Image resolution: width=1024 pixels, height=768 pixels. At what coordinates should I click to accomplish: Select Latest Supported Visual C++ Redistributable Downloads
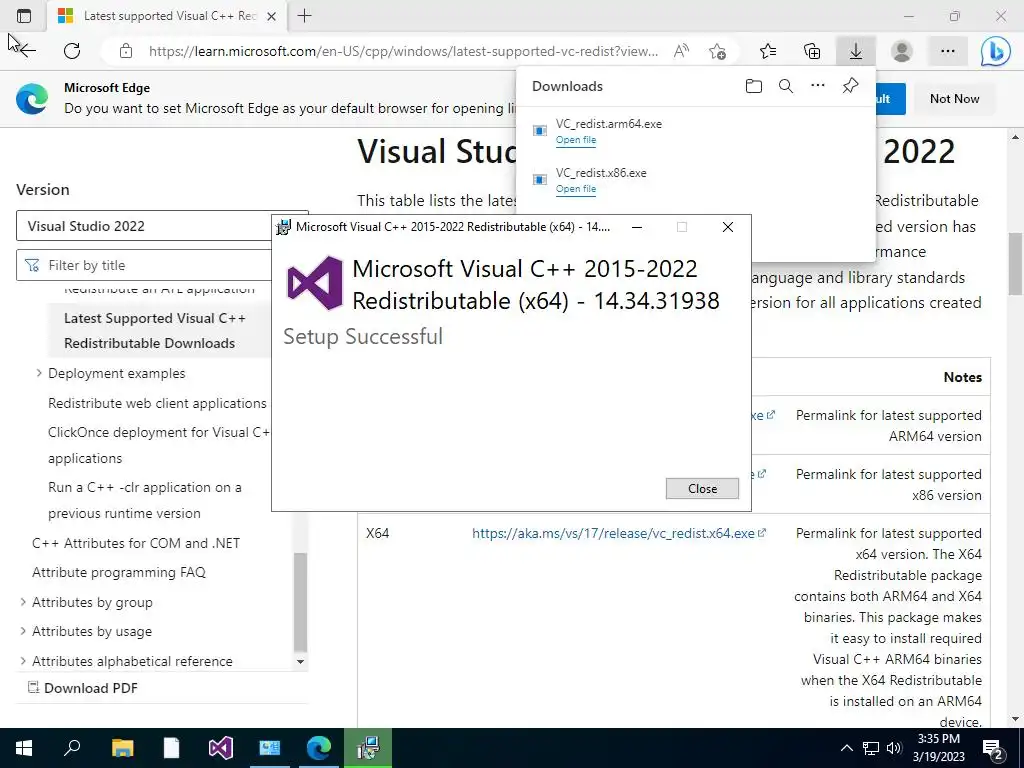[155, 330]
